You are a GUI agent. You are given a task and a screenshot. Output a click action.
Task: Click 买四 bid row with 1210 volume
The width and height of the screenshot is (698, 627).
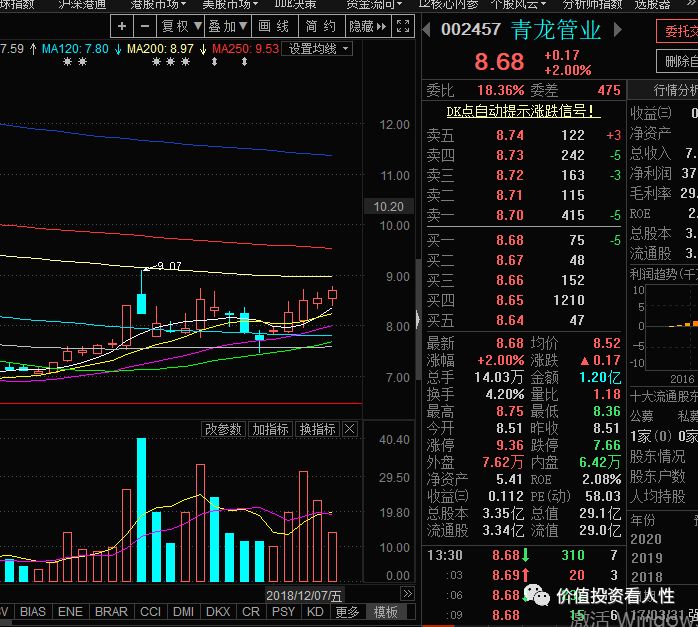524,300
